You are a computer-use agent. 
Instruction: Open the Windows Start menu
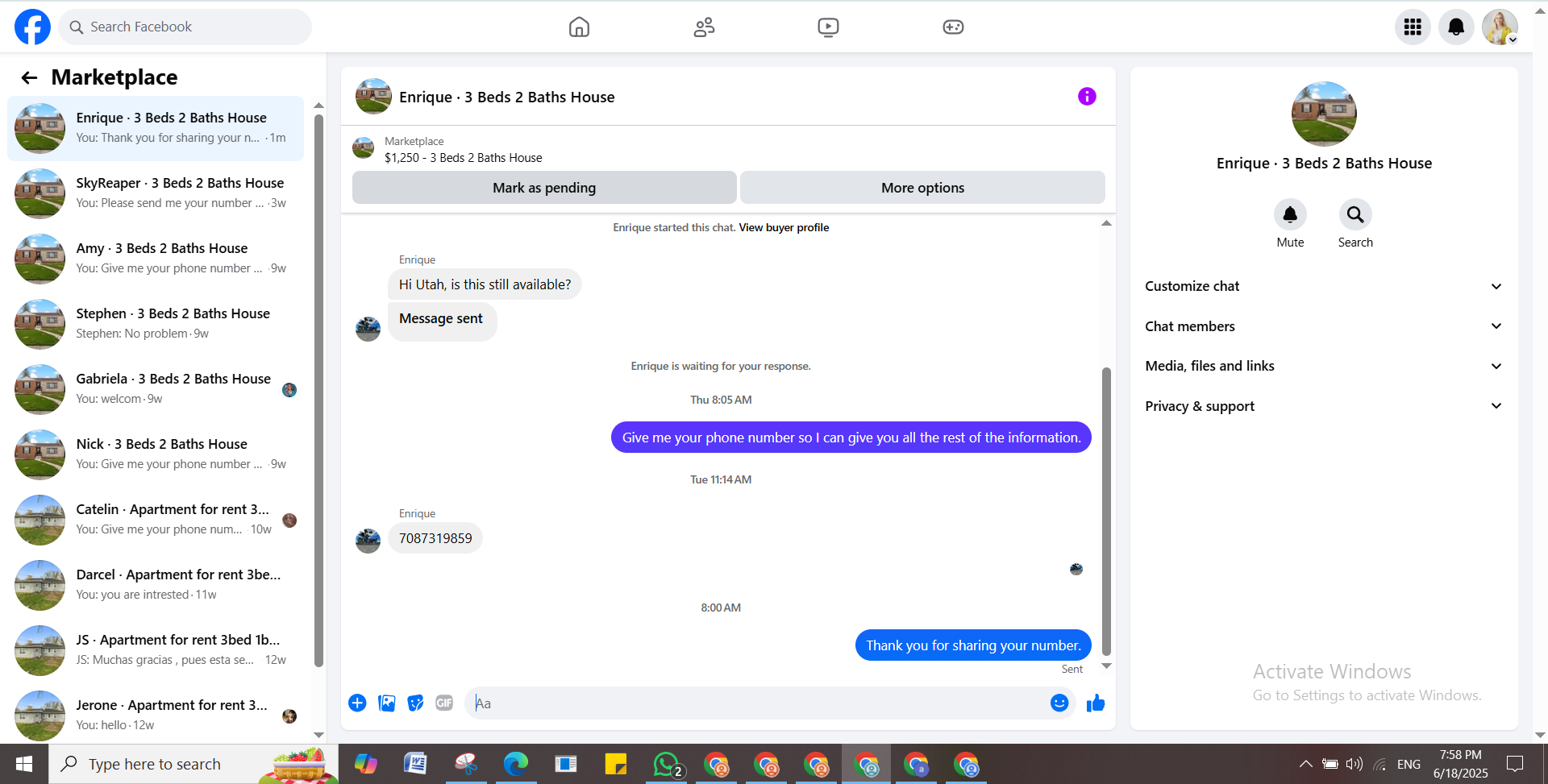[x=24, y=764]
